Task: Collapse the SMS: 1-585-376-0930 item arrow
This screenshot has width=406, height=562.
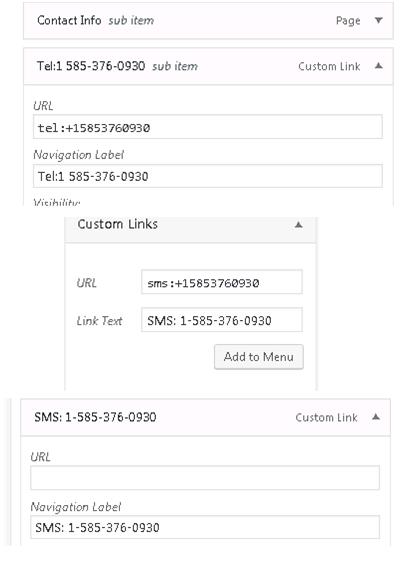Action: pos(376,417)
